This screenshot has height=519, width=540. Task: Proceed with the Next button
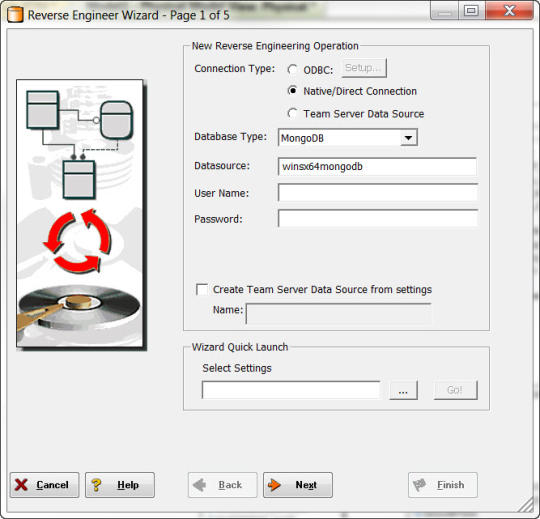[298, 485]
